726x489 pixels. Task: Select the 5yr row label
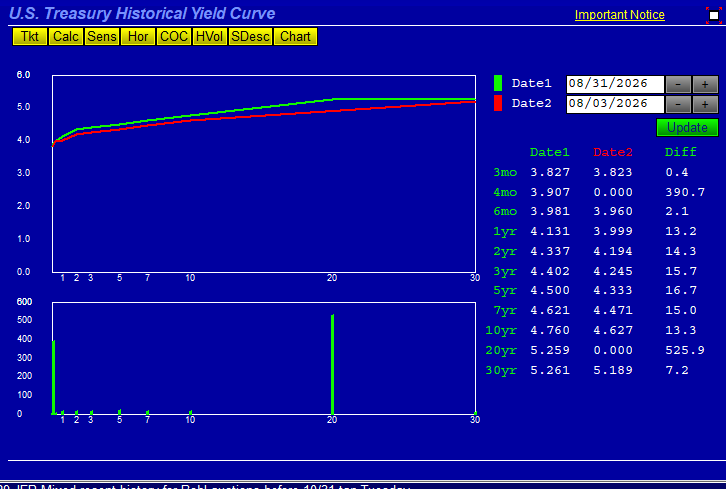505,290
